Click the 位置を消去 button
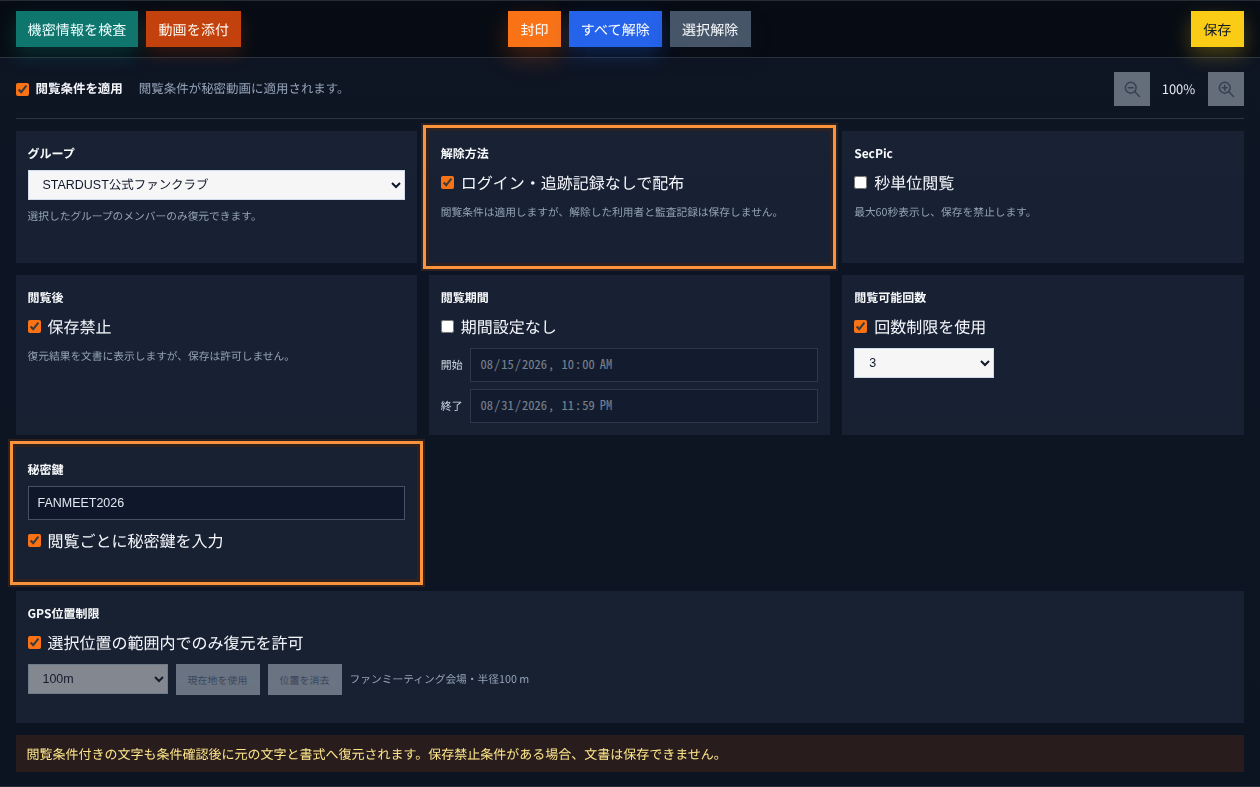1260x787 pixels. click(305, 680)
